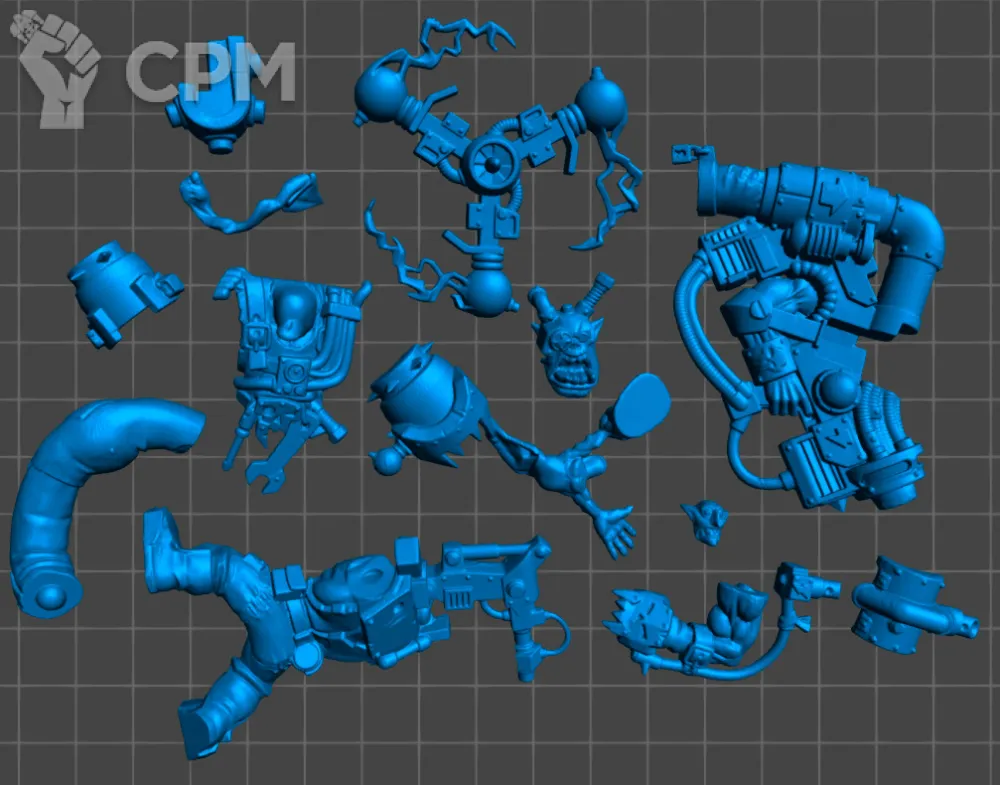Pick the short cylindrical barrel on the left
The width and height of the screenshot is (1000, 785).
tap(115, 290)
